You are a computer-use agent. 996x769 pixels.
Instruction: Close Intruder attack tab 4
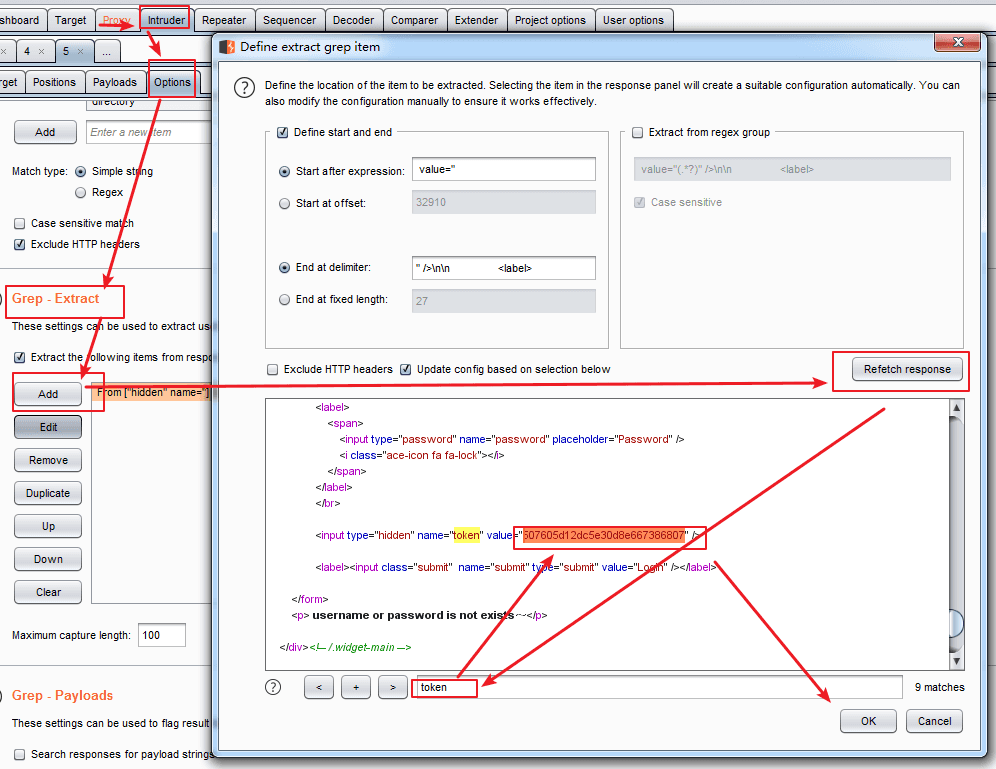click(41, 51)
